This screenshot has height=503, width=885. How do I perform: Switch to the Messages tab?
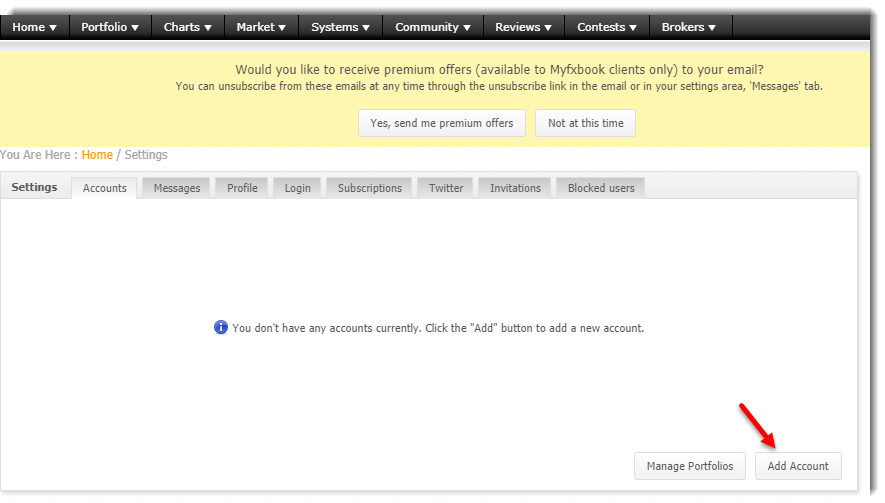click(x=177, y=188)
